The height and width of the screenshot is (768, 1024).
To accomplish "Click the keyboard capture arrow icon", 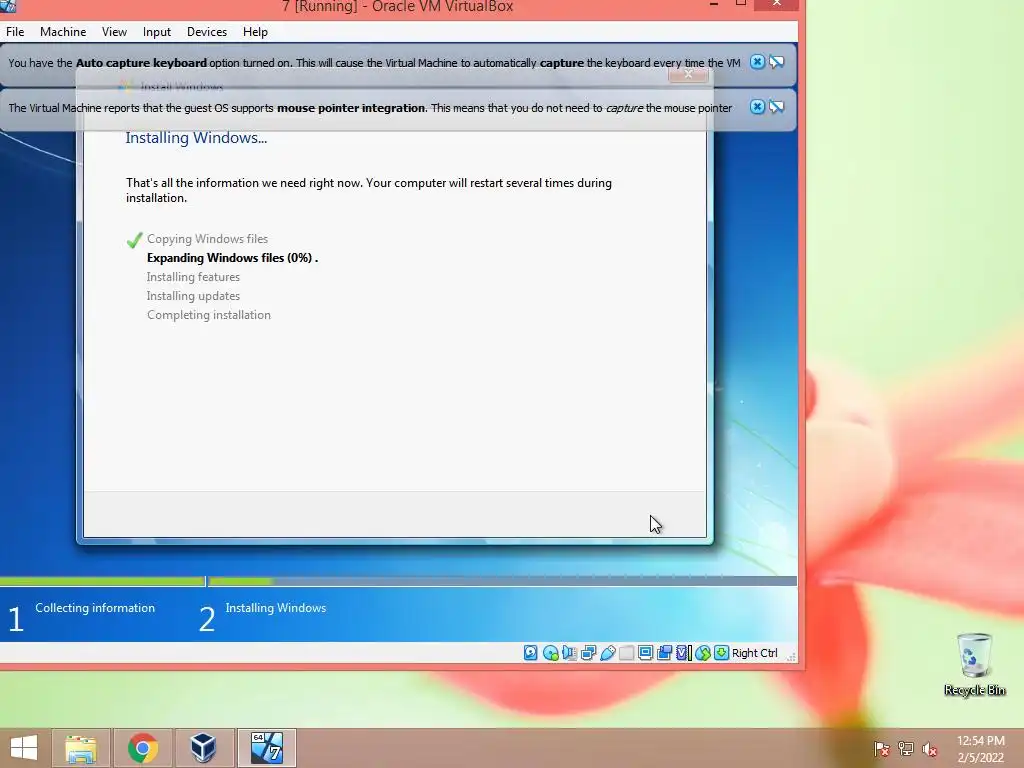I will tap(721, 652).
